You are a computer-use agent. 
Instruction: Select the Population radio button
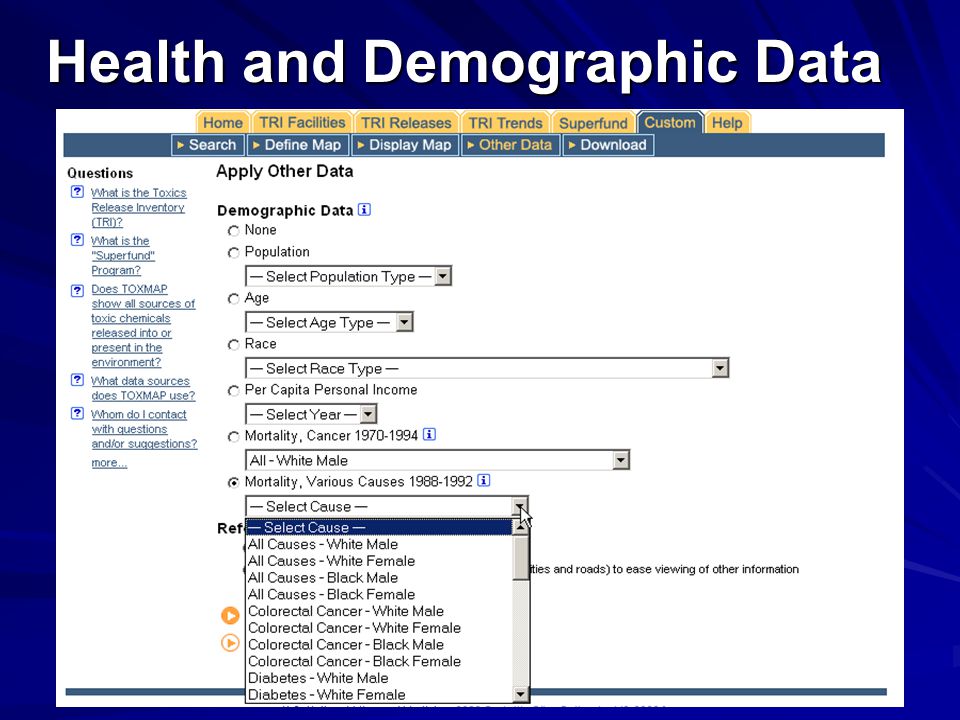point(233,253)
